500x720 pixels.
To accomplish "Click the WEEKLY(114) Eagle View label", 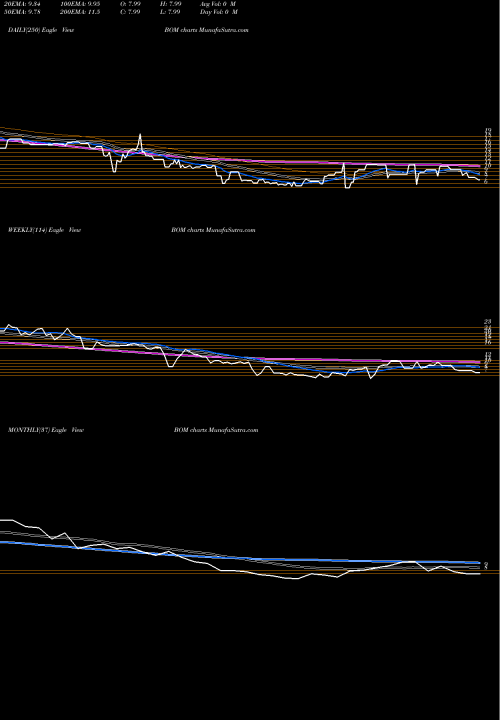I will 44,230.
